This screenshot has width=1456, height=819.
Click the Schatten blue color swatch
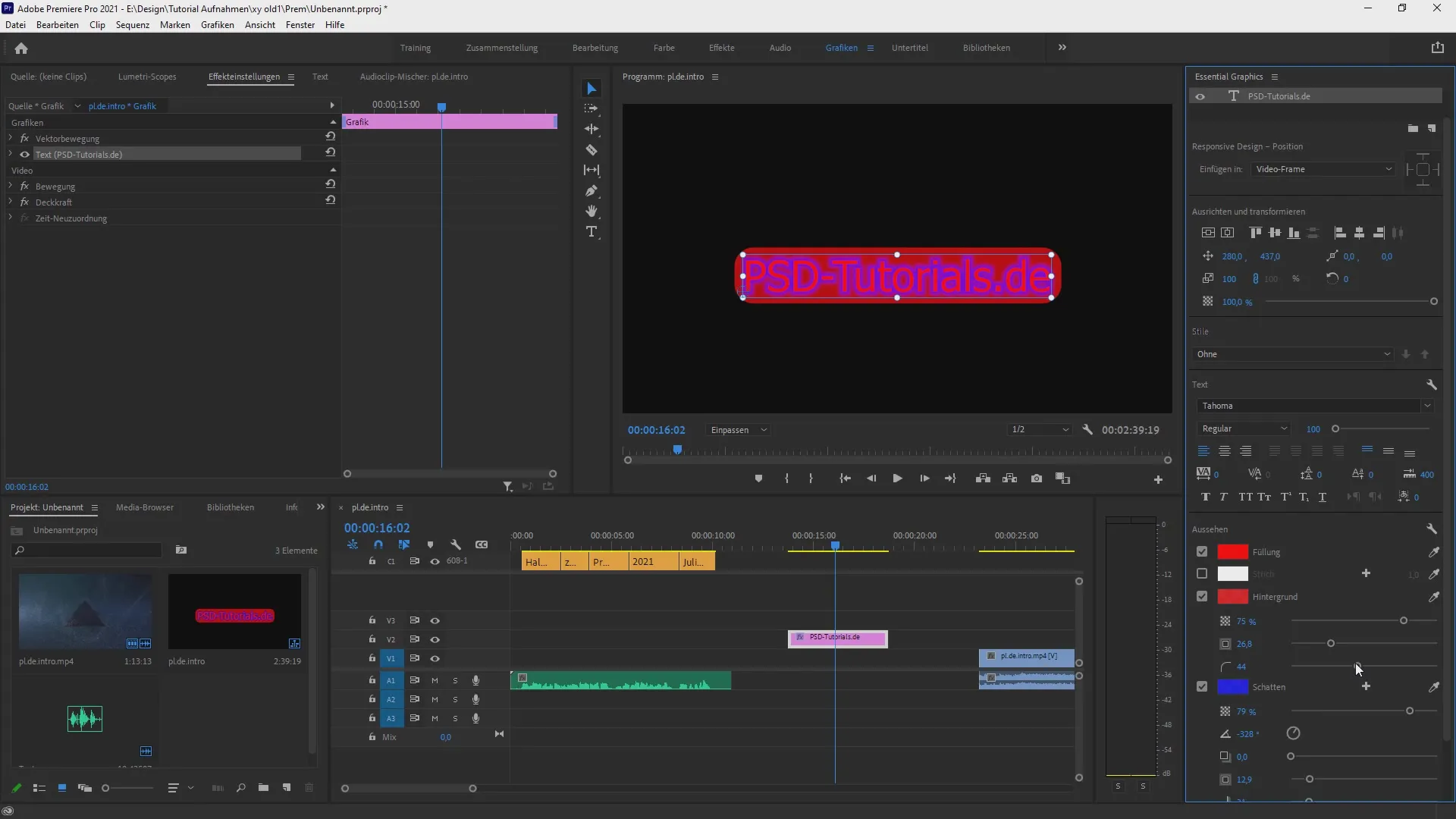pyautogui.click(x=1232, y=686)
